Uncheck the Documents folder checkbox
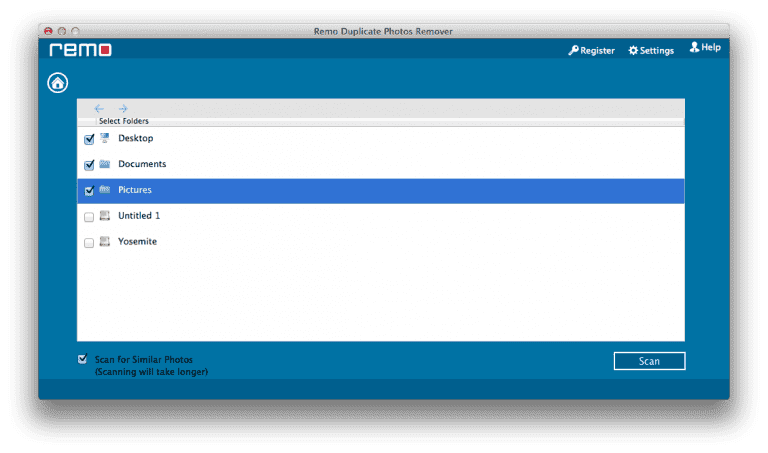 (89, 165)
